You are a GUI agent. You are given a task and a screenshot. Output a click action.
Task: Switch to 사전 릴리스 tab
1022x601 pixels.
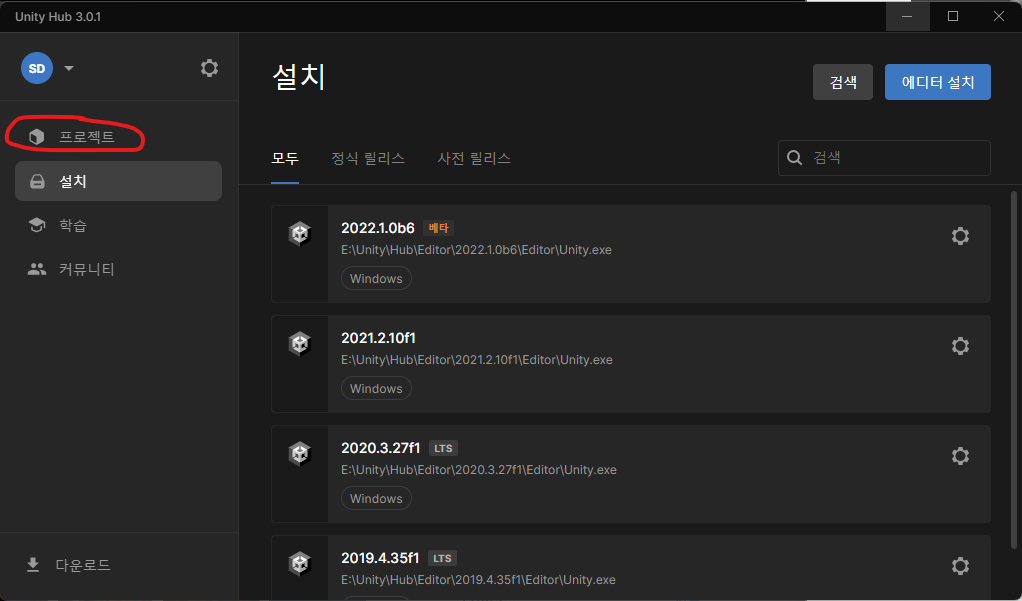click(x=474, y=158)
